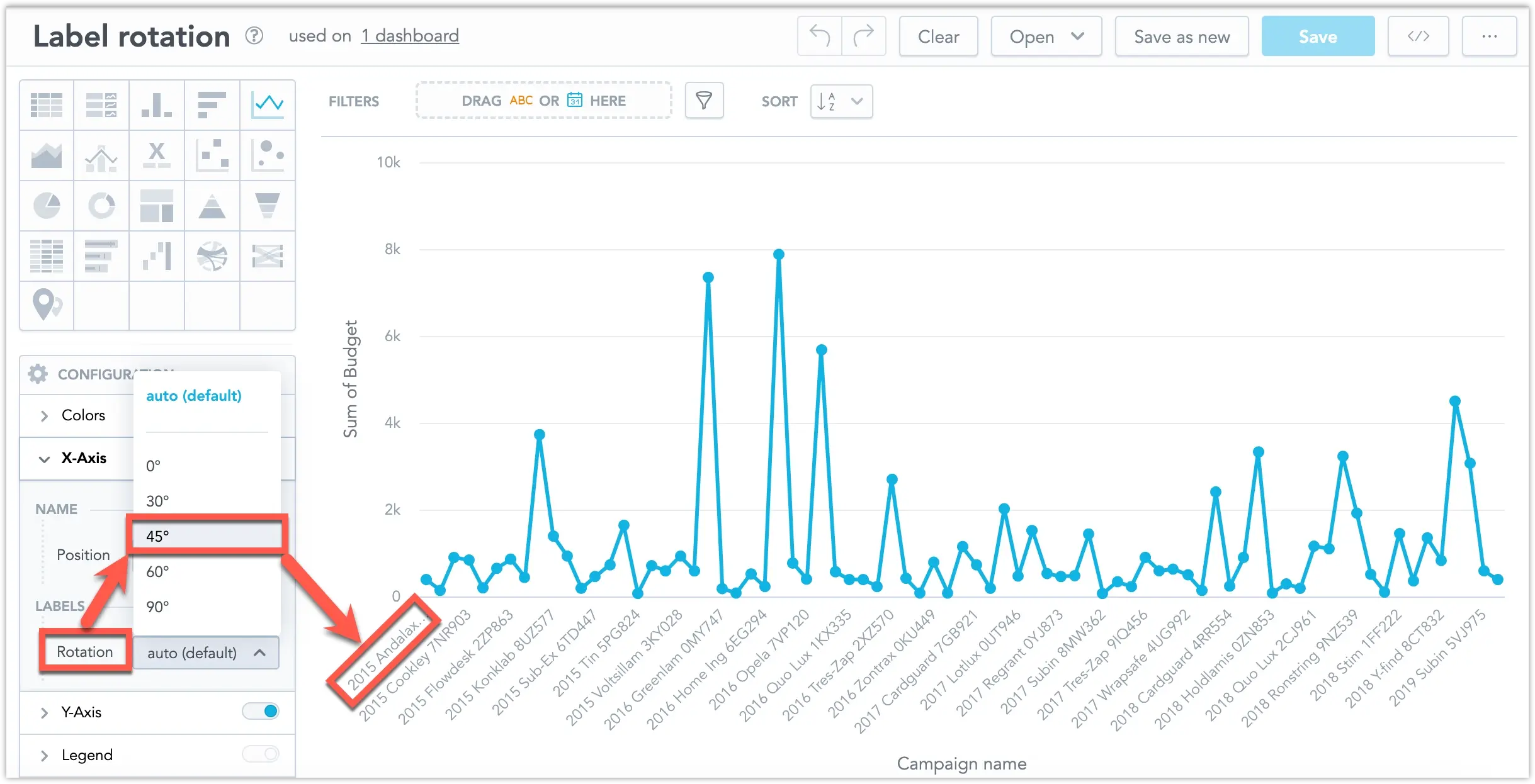Click the drag fields placeholder area
The width and height of the screenshot is (1535, 784).
543,100
